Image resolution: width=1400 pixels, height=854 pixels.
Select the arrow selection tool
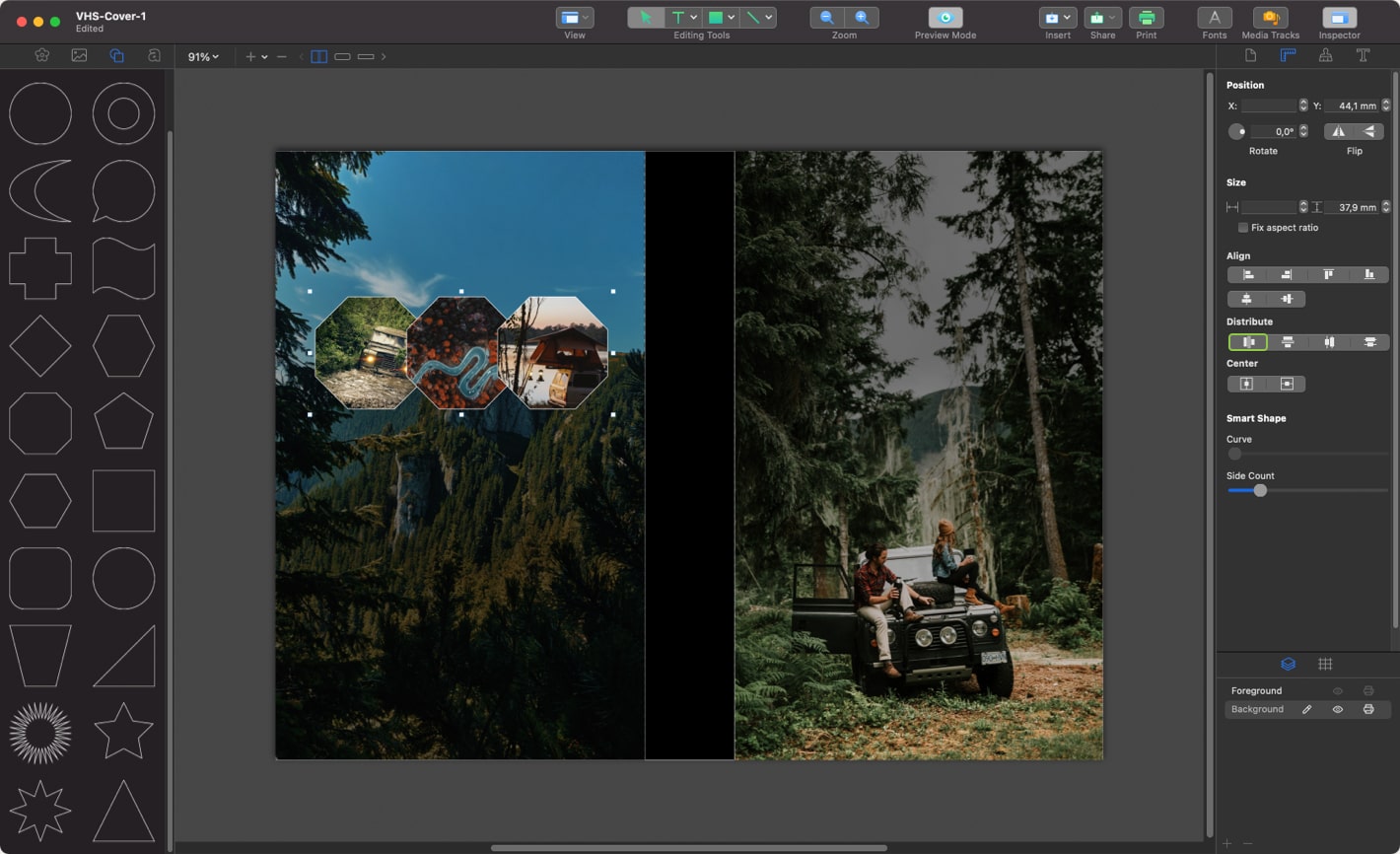click(646, 18)
